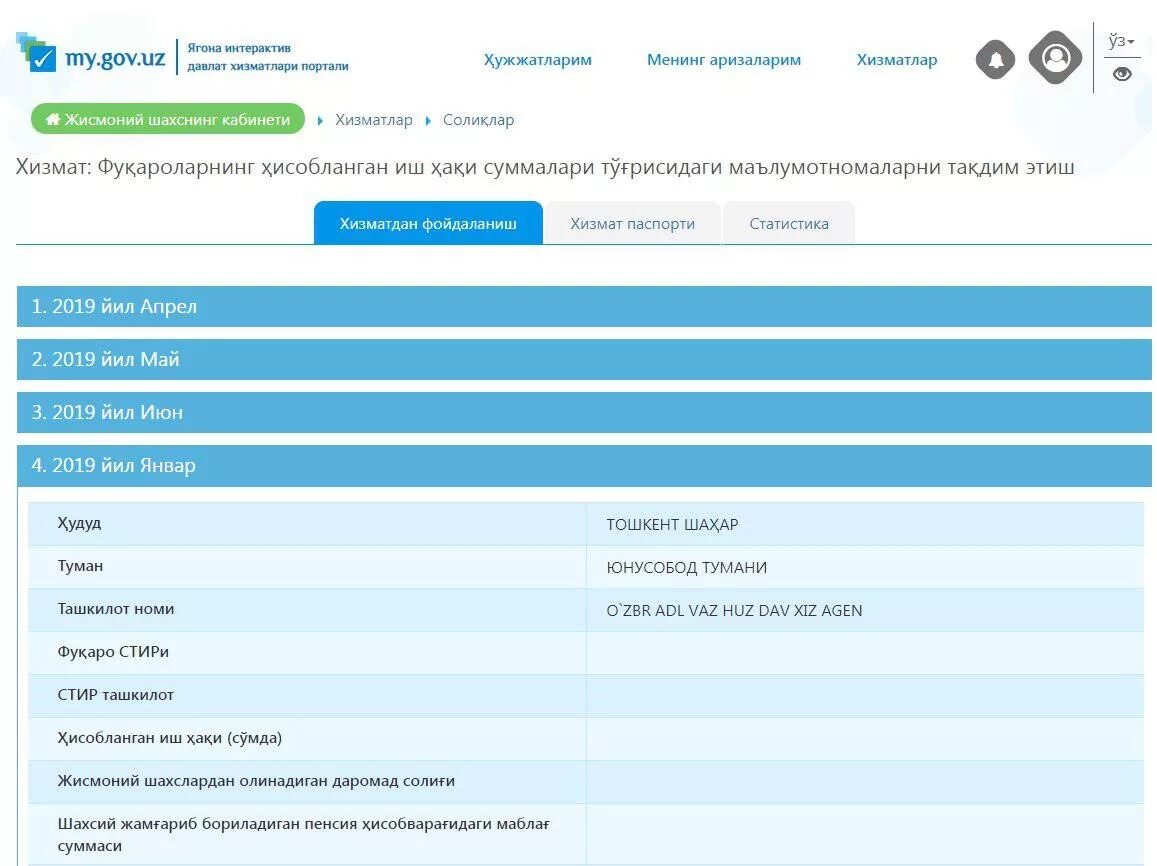Click the Ягона интерактив давлат хизматлари портали text
Screen dimensions: 1157x866
click(267, 57)
